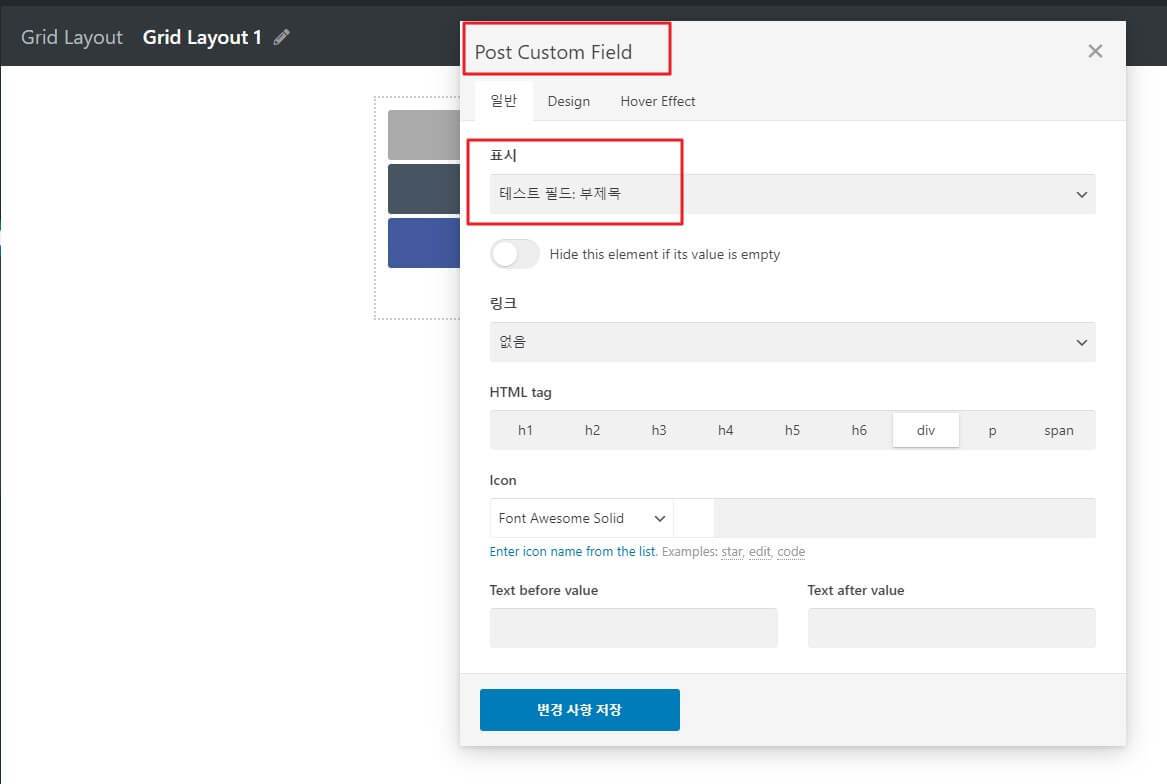Open the Font Awesome Solid icon set dropdown

point(581,518)
